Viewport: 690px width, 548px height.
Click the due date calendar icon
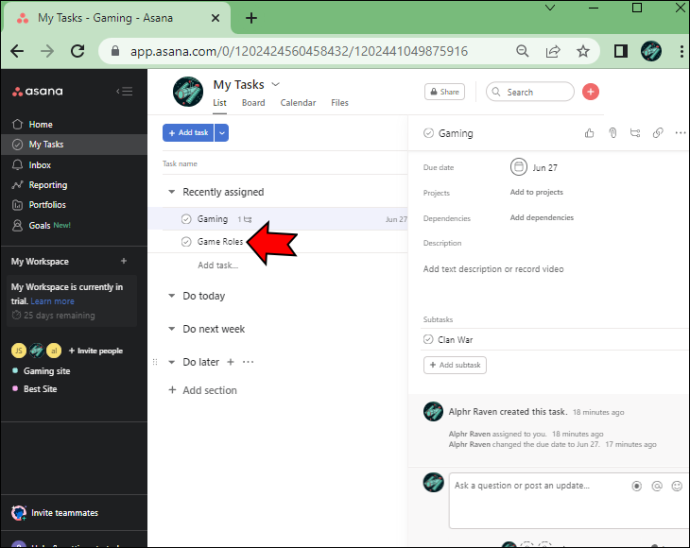click(x=518, y=167)
